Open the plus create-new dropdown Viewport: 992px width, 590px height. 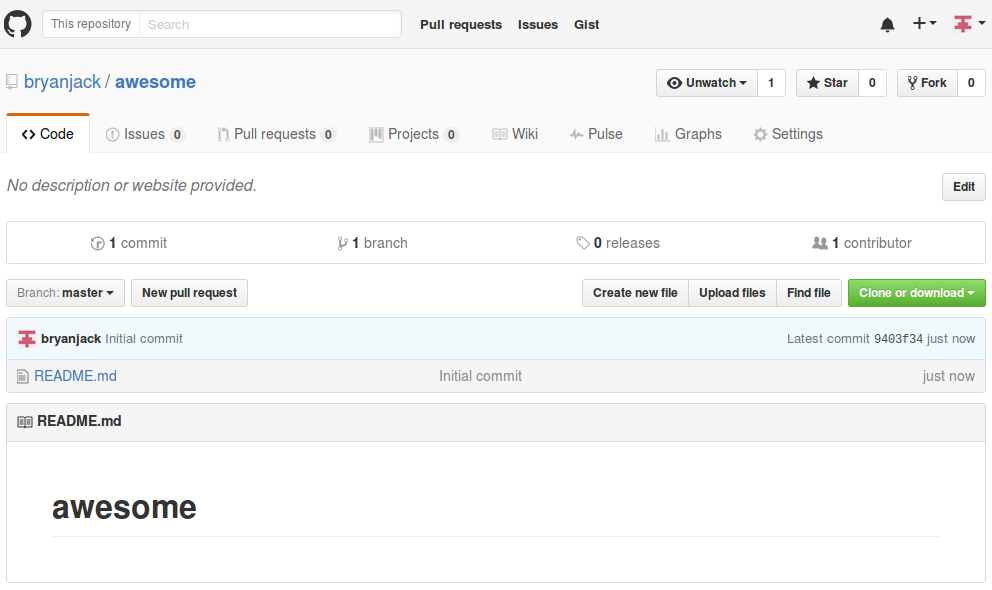[924, 23]
